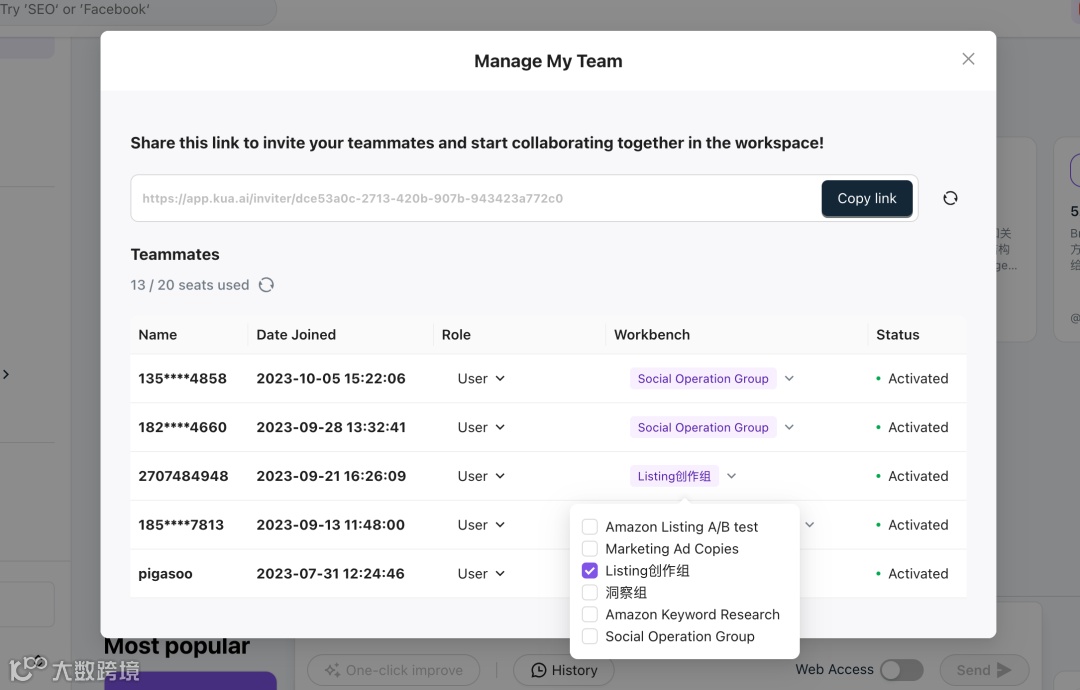Open Role dropdown for pigasoo

(x=481, y=574)
